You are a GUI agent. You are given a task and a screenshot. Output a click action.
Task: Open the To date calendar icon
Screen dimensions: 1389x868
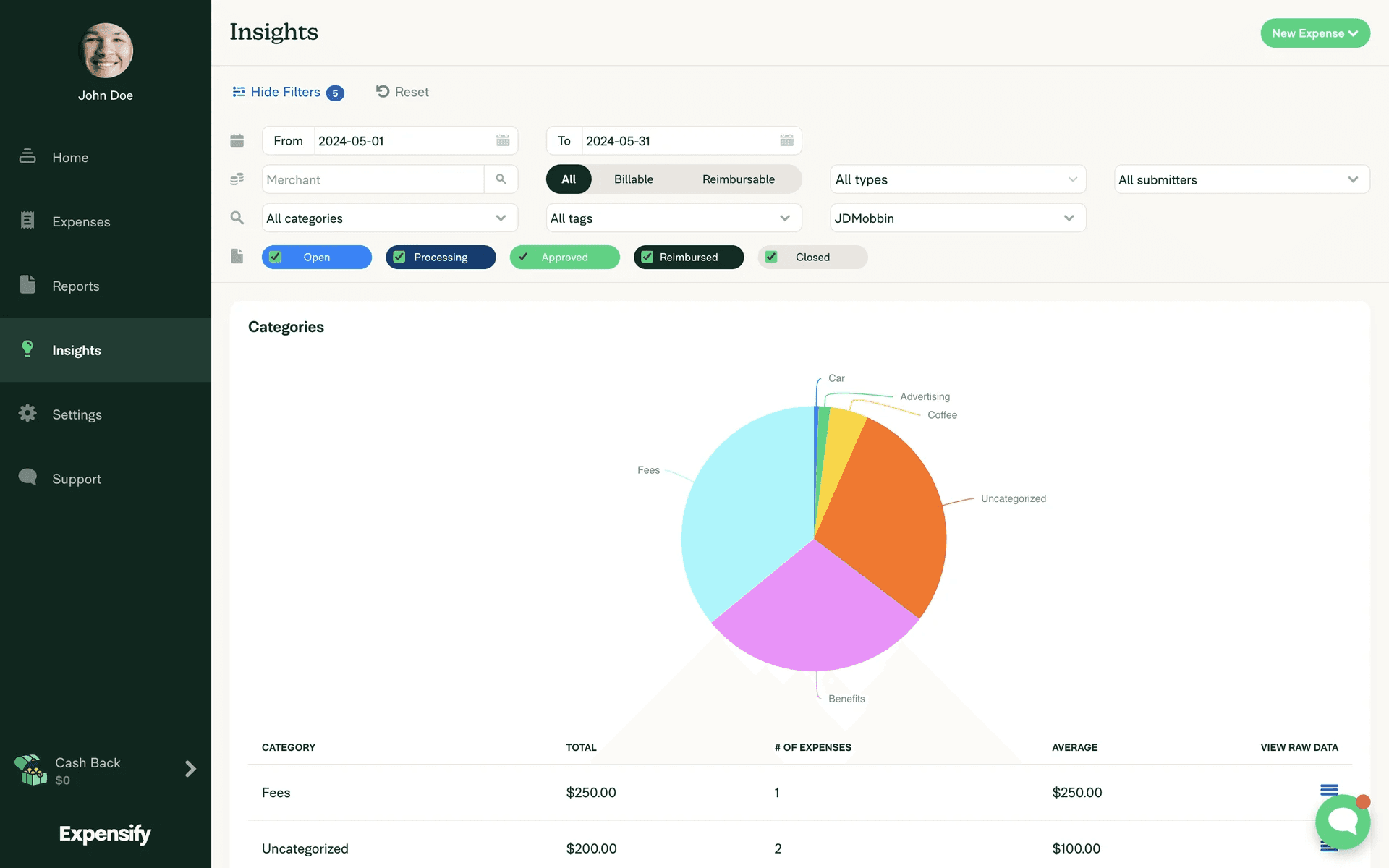[786, 140]
